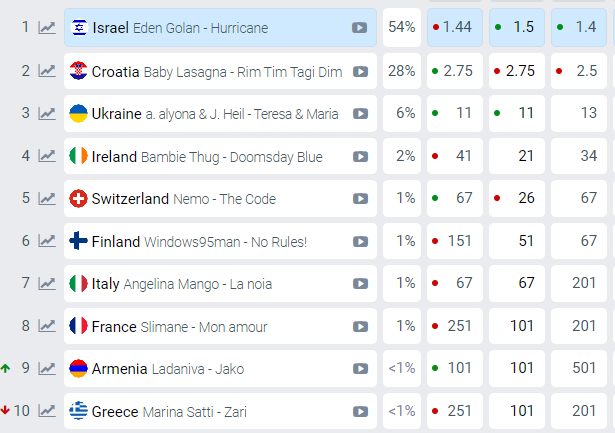The image size is (615, 433).
Task: Play the video for Italy's La noia
Action: (360, 284)
